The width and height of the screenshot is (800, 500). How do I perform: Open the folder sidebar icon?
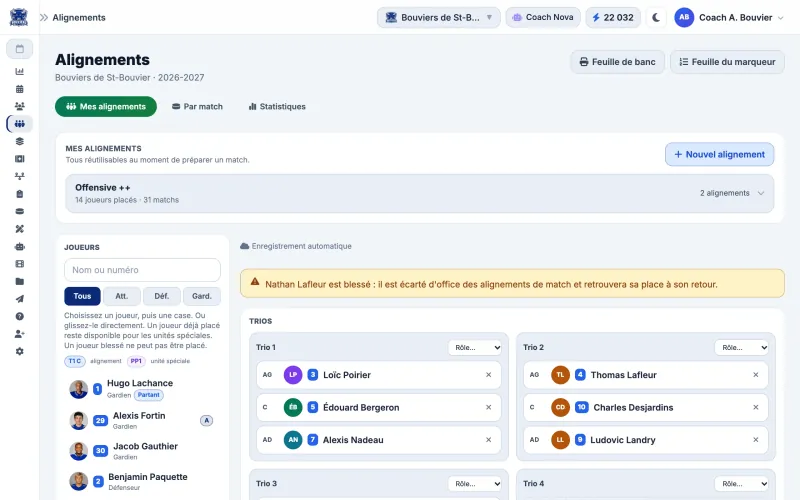click(x=19, y=281)
